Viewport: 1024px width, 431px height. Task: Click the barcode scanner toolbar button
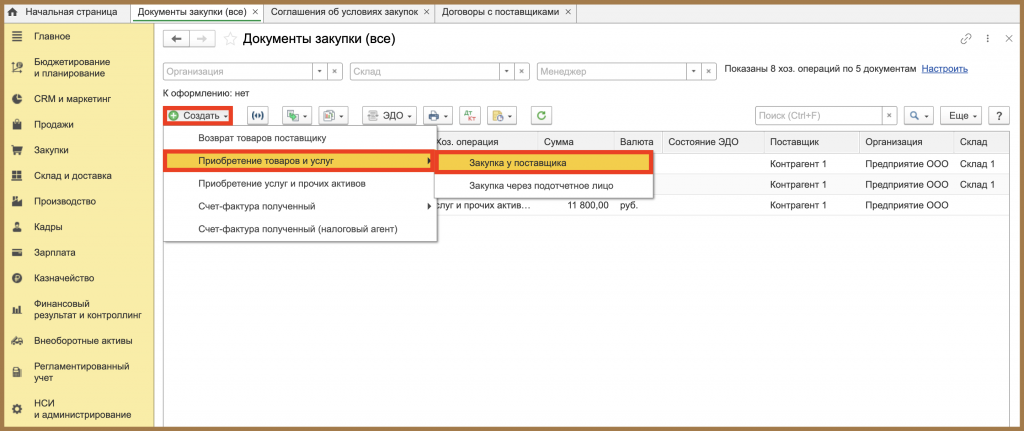click(x=259, y=116)
